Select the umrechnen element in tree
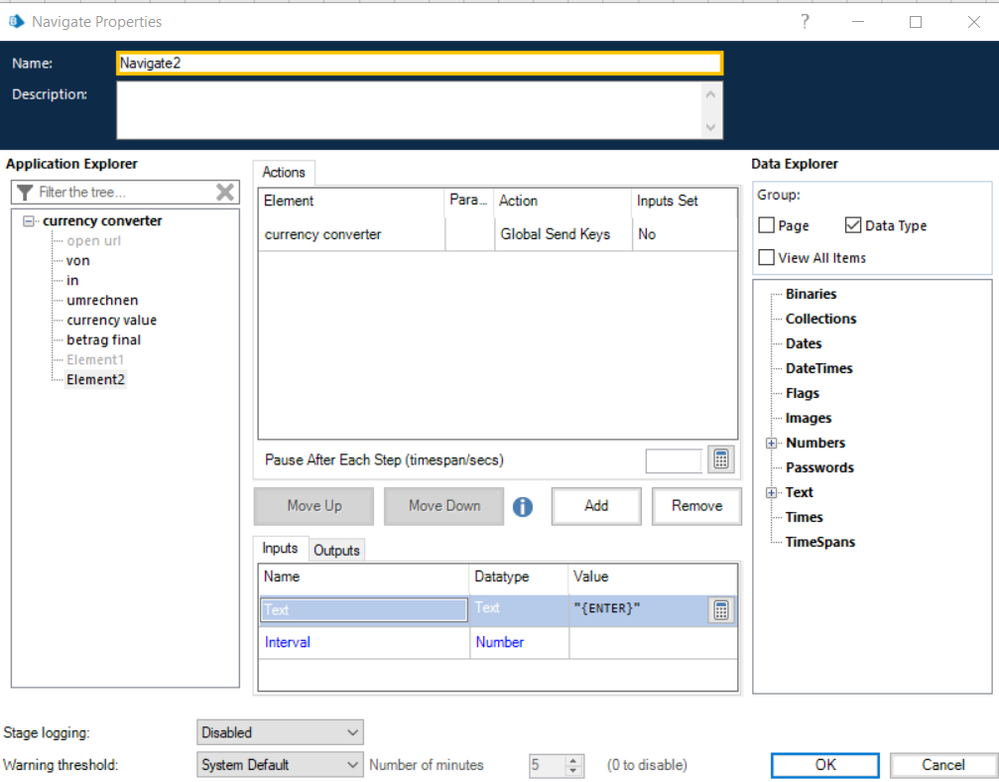Viewport: 999px width, 782px height. click(102, 300)
